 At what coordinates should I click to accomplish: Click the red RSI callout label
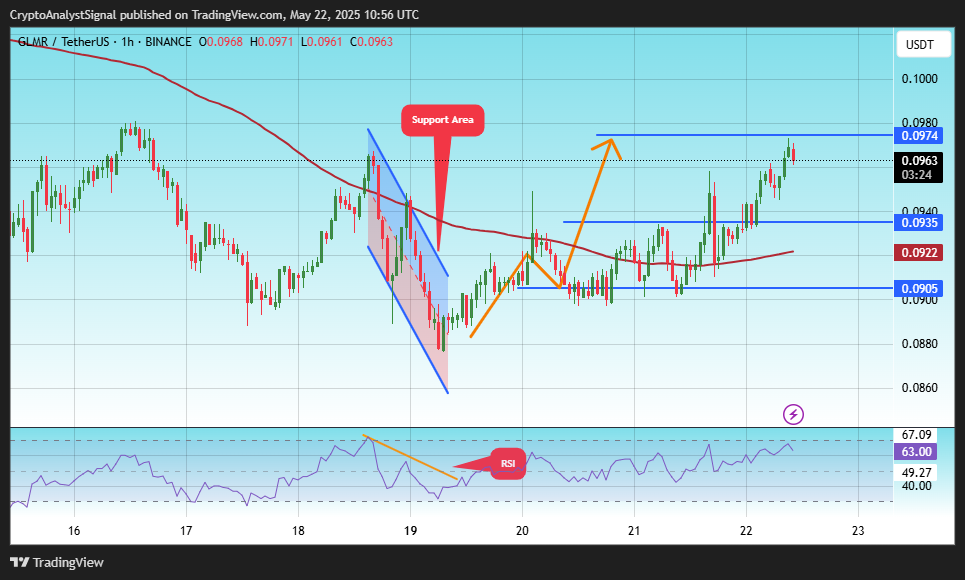(508, 464)
